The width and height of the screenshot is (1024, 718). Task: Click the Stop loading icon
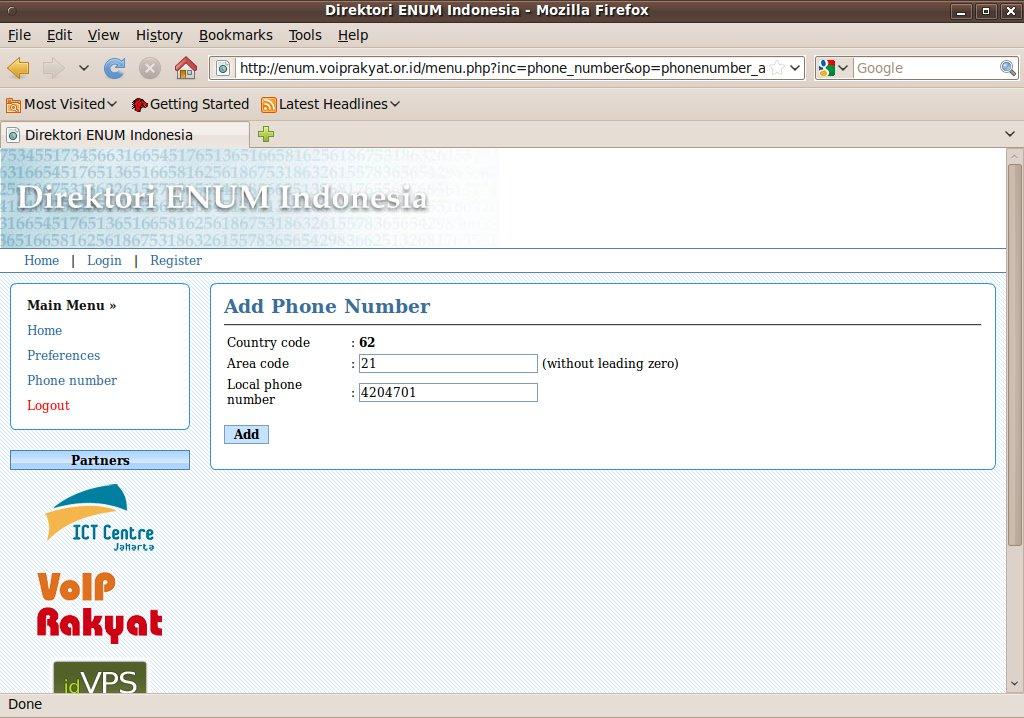(150, 68)
